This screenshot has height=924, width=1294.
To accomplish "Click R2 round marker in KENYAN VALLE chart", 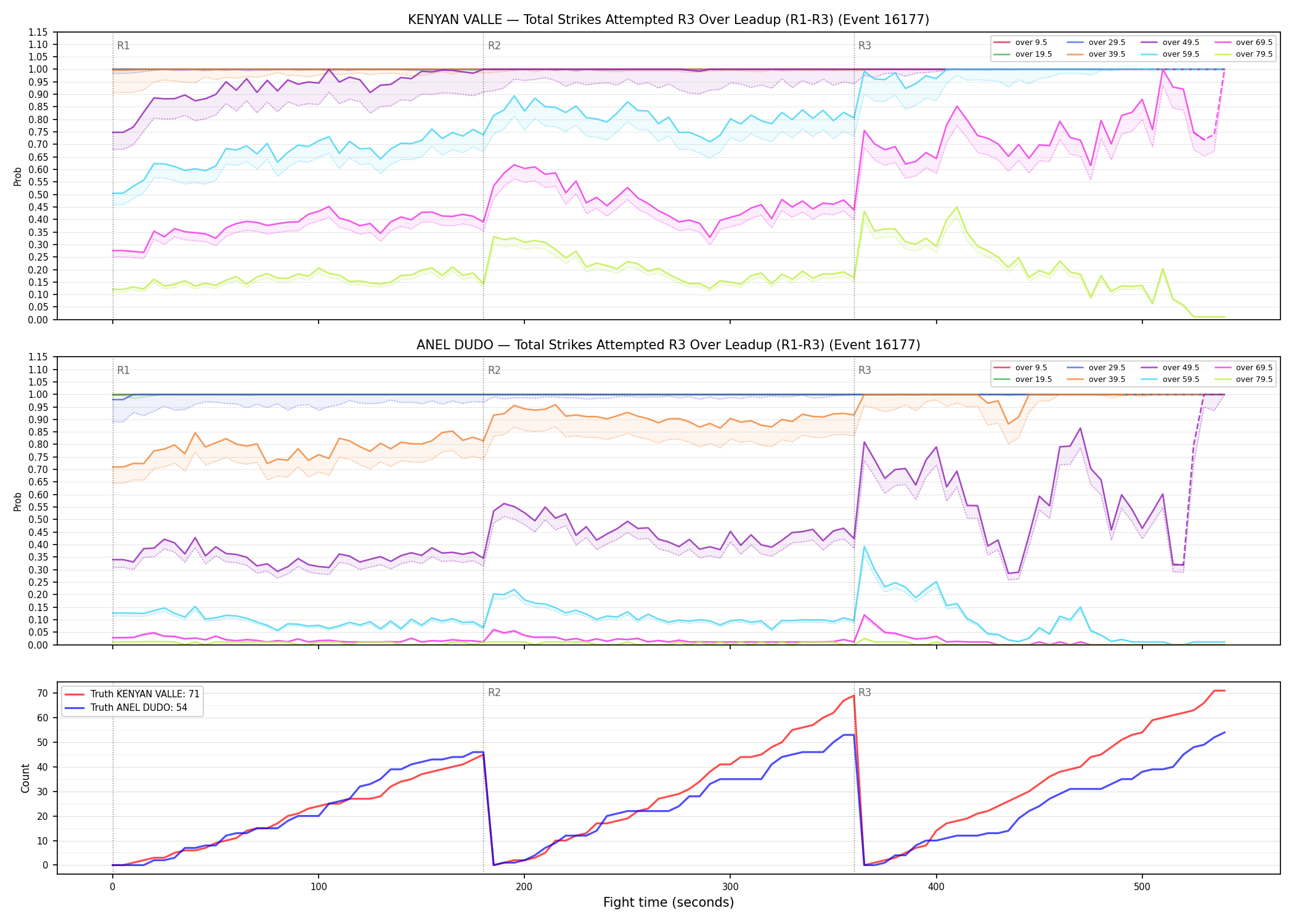I will (494, 46).
